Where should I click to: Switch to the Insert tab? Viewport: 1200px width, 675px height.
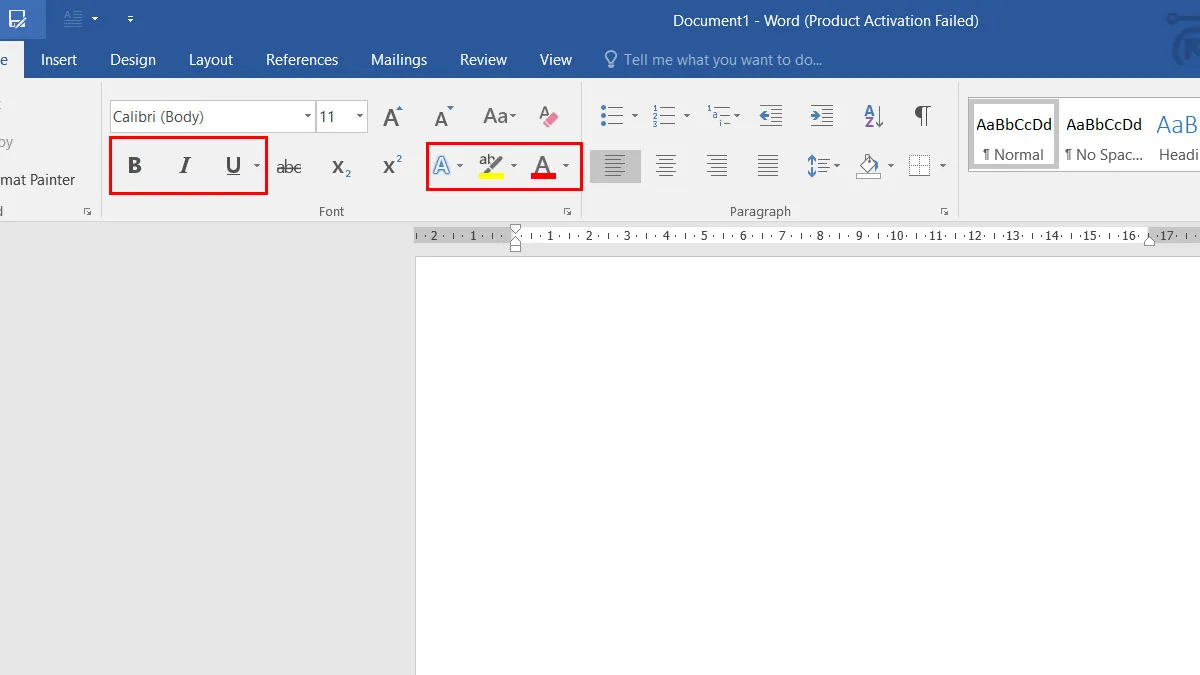59,60
